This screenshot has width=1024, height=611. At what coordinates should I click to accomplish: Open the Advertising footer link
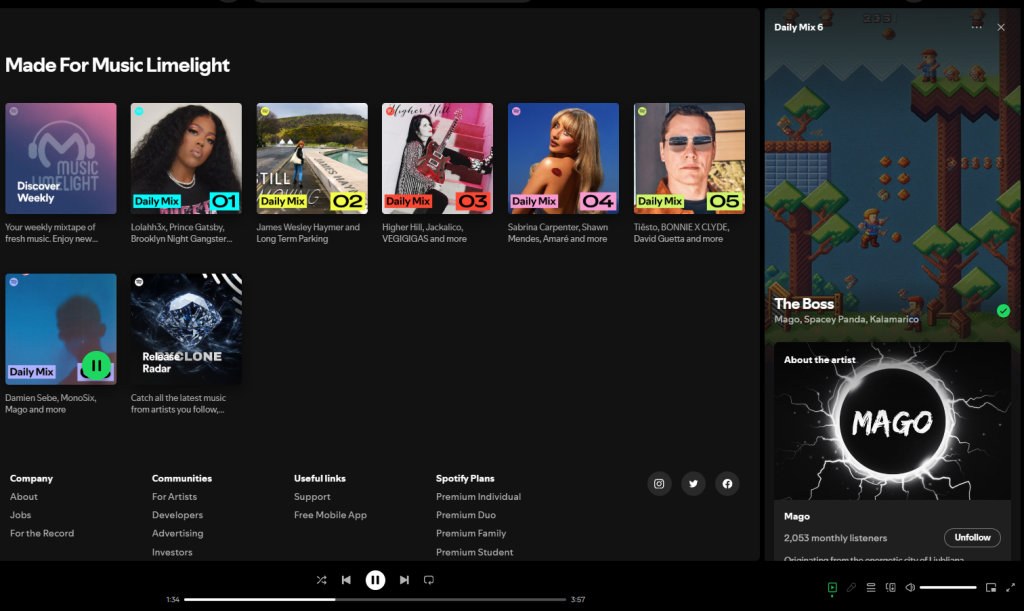(x=178, y=533)
